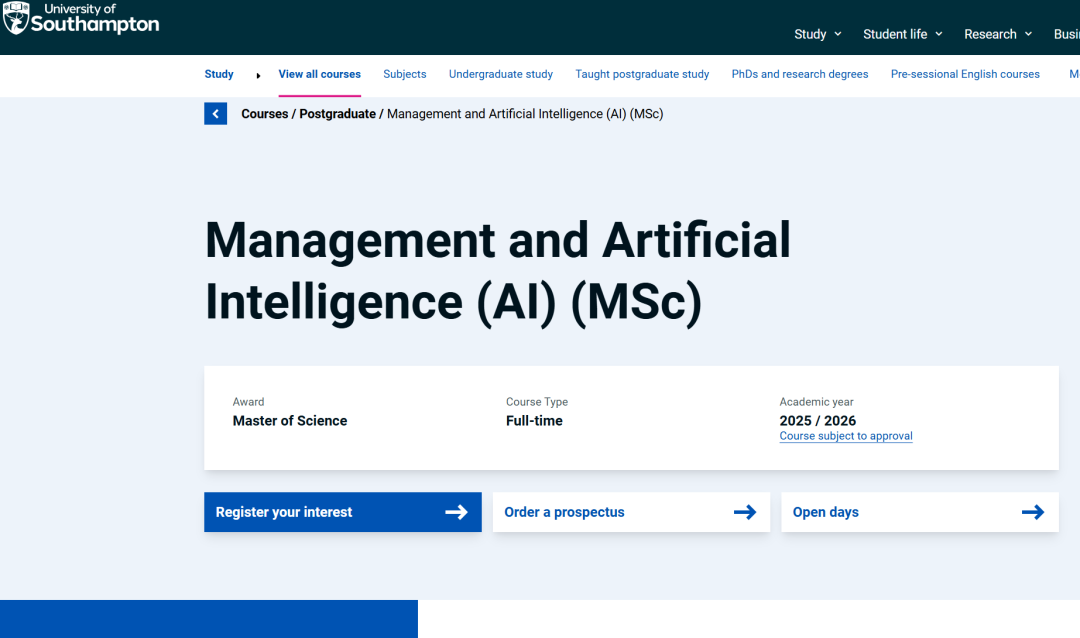Select Pre-sessional English courses tab

(965, 74)
